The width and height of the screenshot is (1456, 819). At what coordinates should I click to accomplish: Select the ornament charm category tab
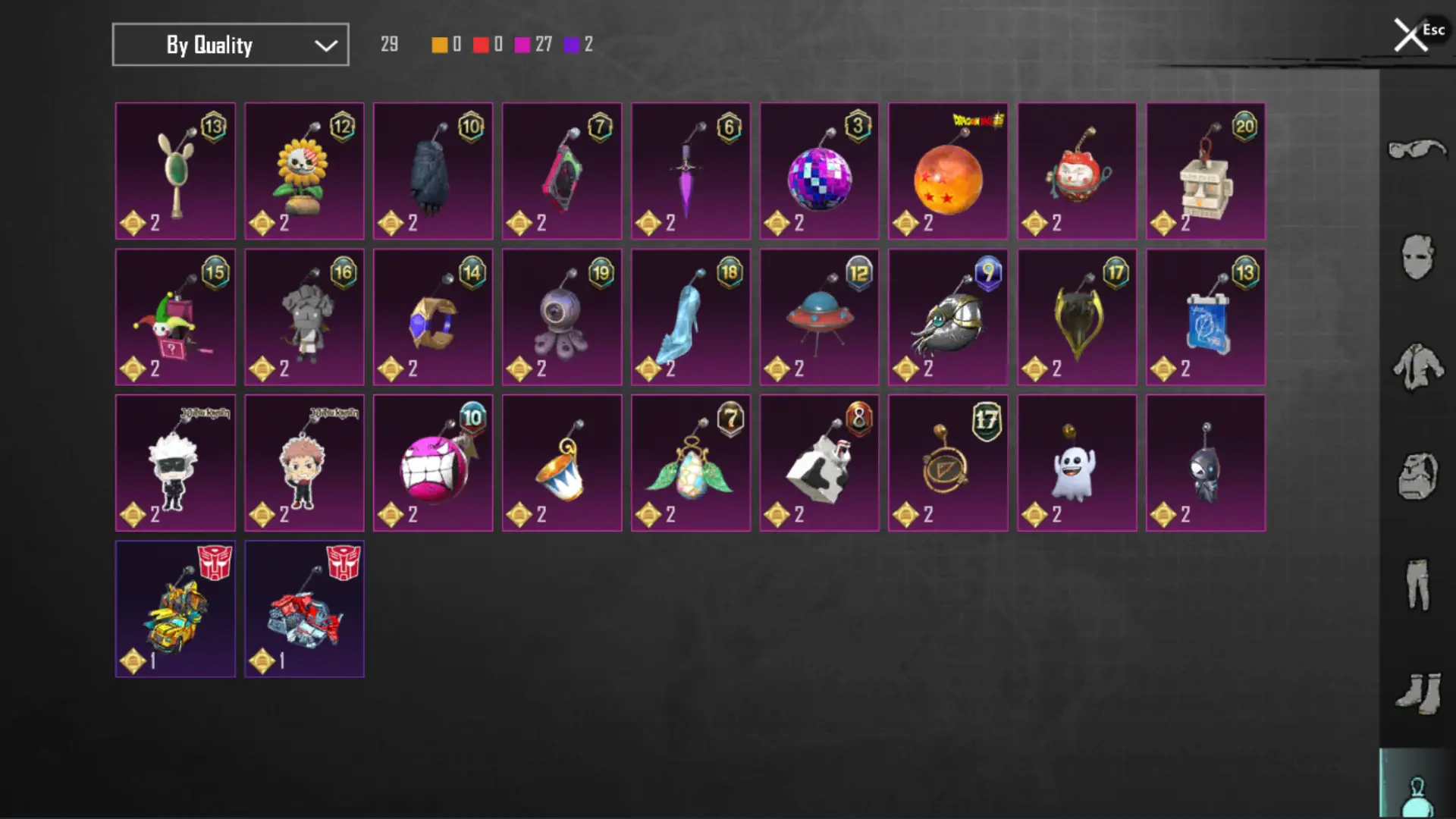pyautogui.click(x=1417, y=784)
